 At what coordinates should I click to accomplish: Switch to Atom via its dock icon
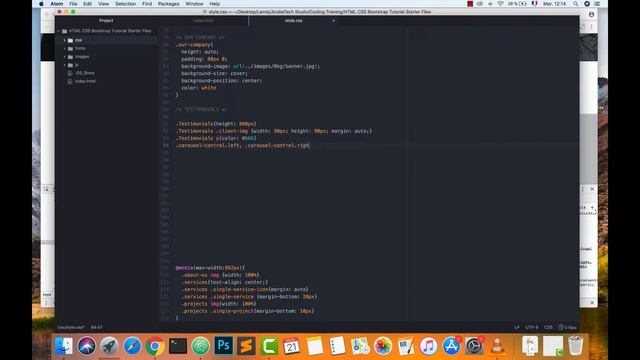pyautogui.click(x=201, y=346)
